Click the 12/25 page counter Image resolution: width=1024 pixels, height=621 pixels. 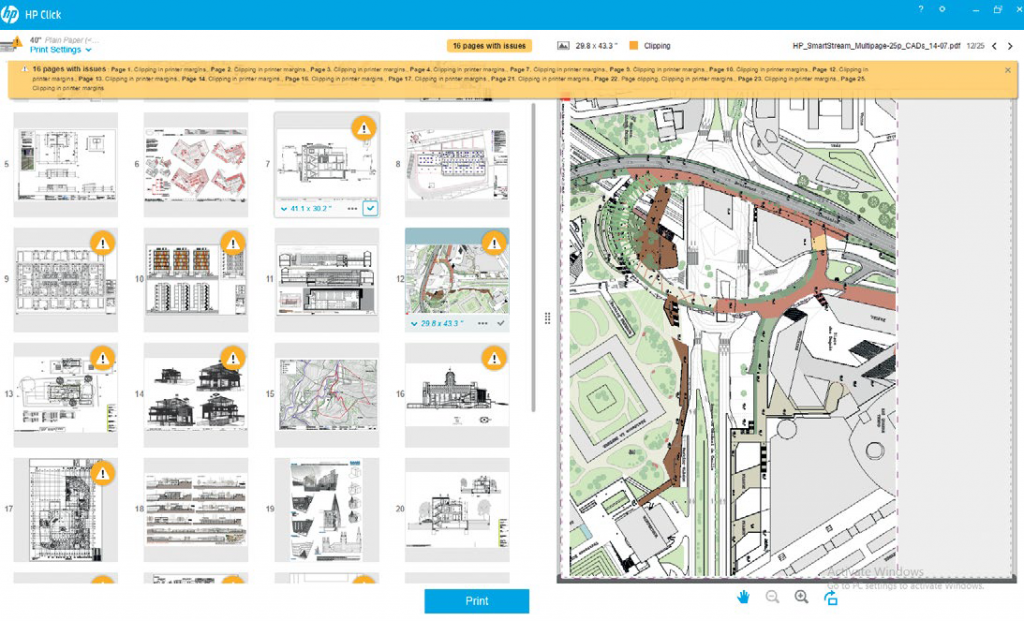(975, 46)
